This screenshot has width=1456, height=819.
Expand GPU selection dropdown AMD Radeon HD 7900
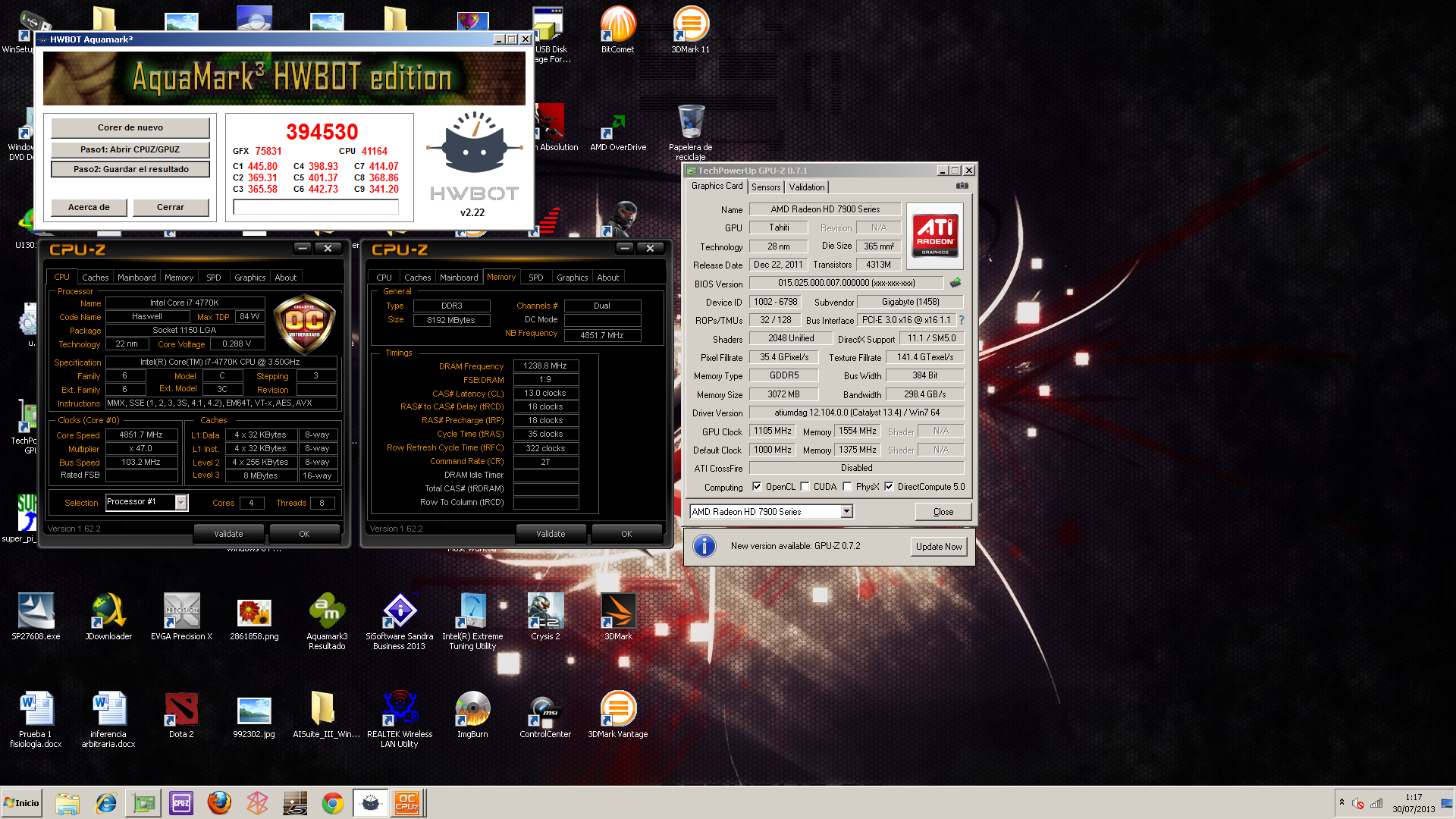point(846,512)
